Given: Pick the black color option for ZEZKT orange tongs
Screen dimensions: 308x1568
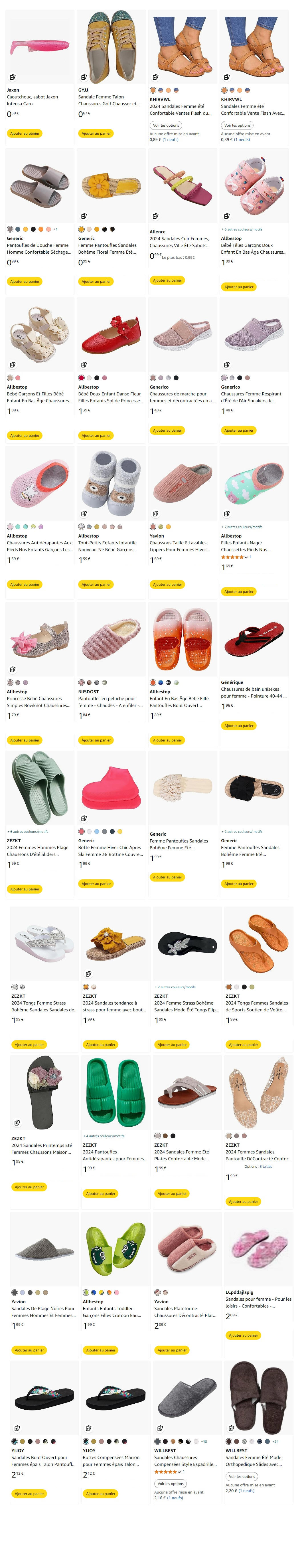Looking at the screenshot, I should 244,987.
